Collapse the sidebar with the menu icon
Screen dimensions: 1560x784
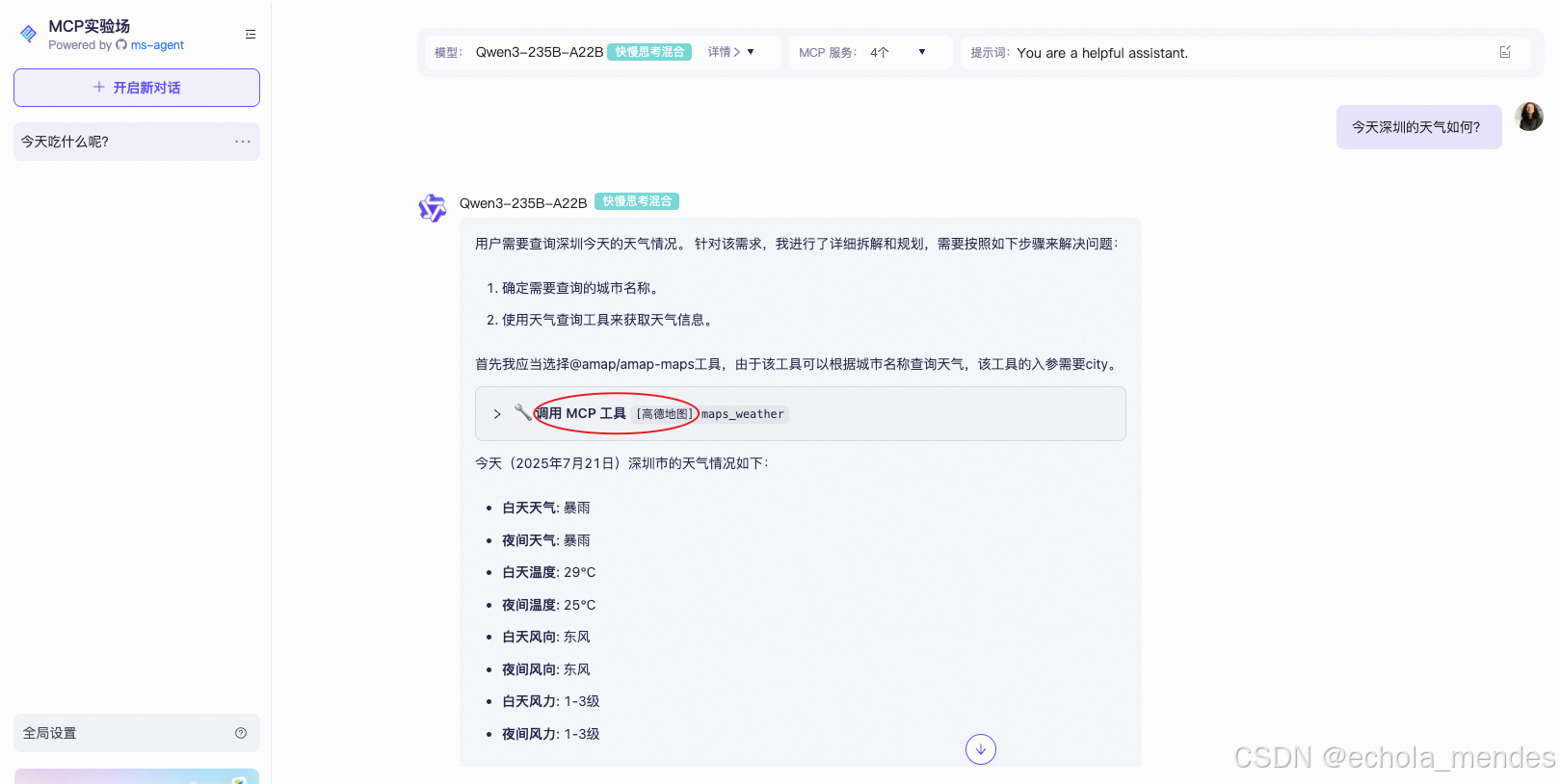coord(251,34)
